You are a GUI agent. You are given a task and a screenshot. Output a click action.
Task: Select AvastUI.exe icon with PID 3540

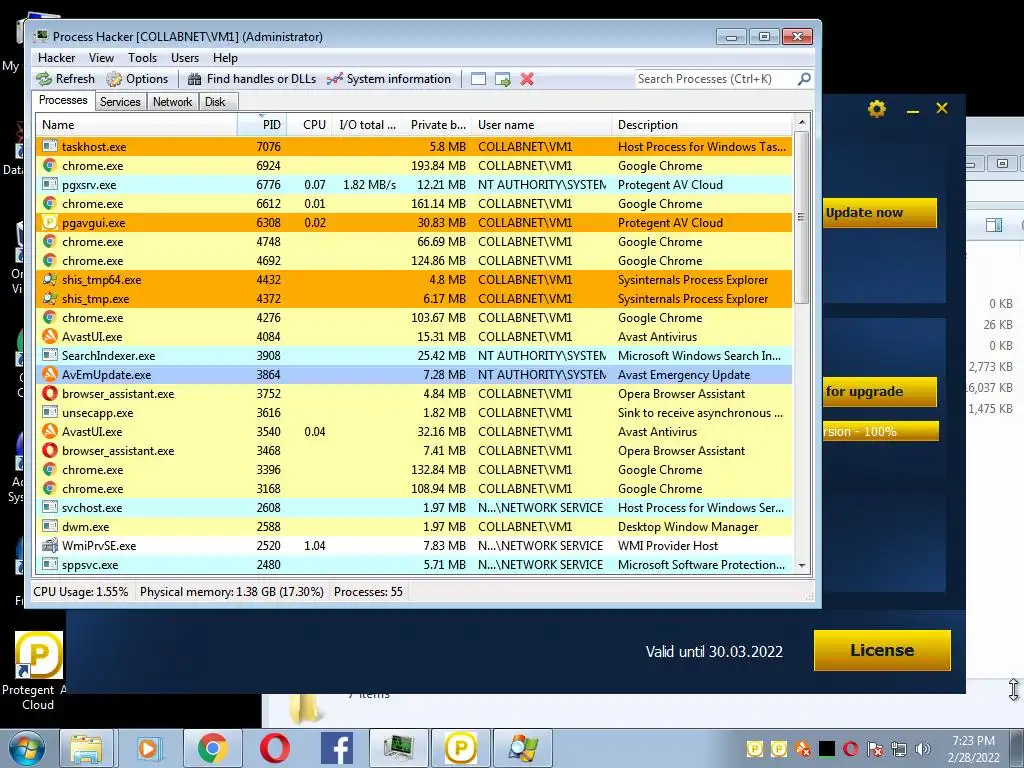click(x=50, y=431)
